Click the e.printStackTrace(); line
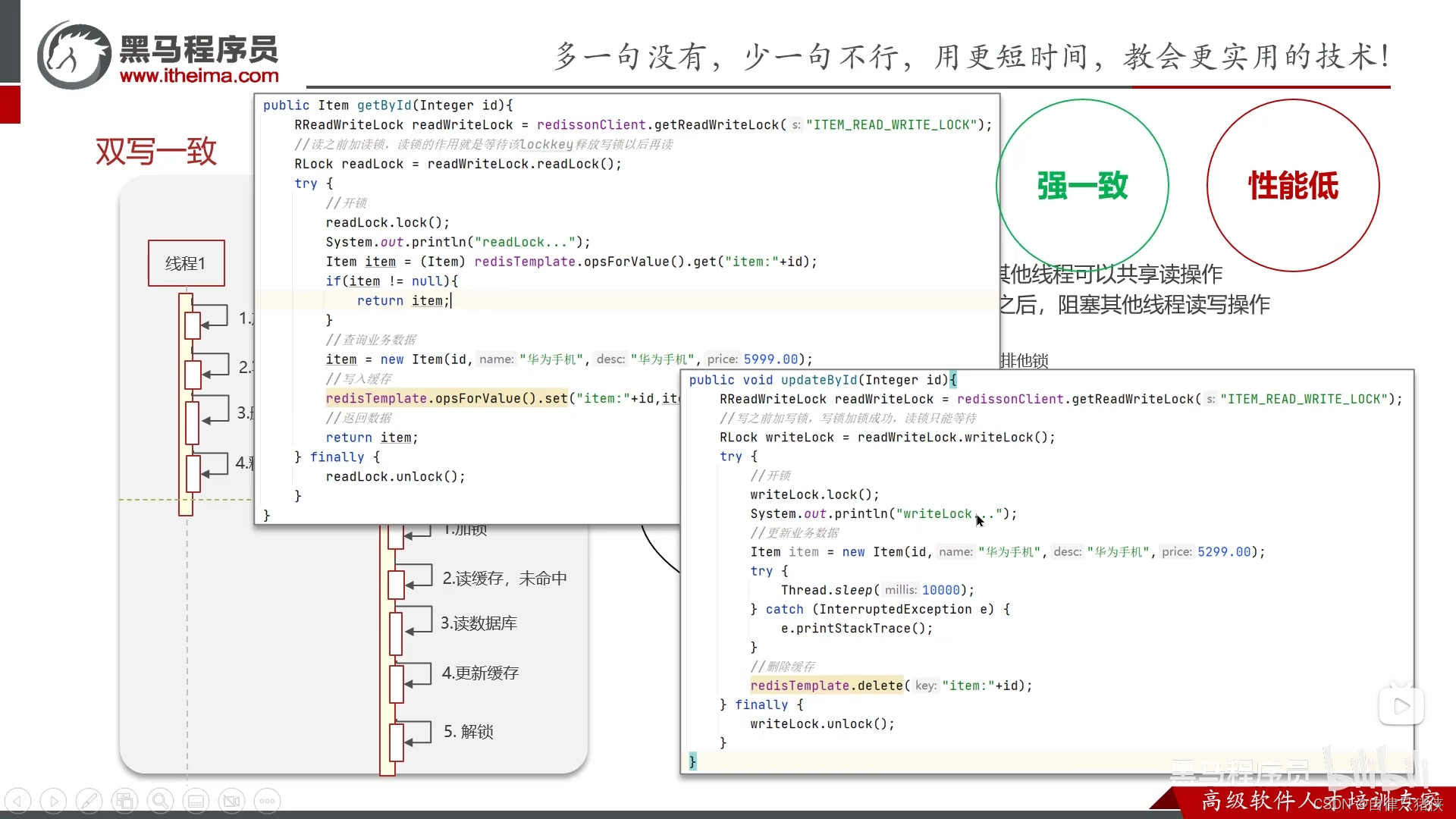 pos(857,628)
